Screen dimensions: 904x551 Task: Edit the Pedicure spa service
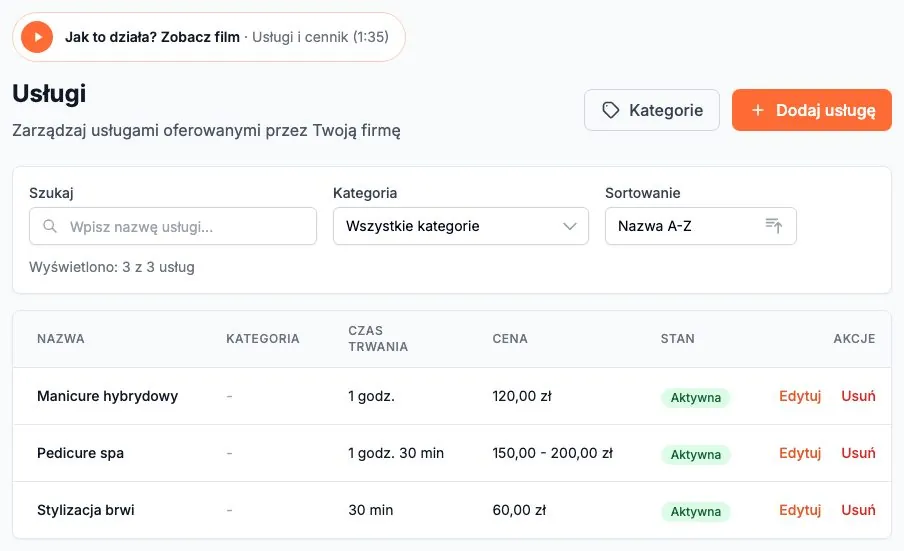[x=800, y=453]
